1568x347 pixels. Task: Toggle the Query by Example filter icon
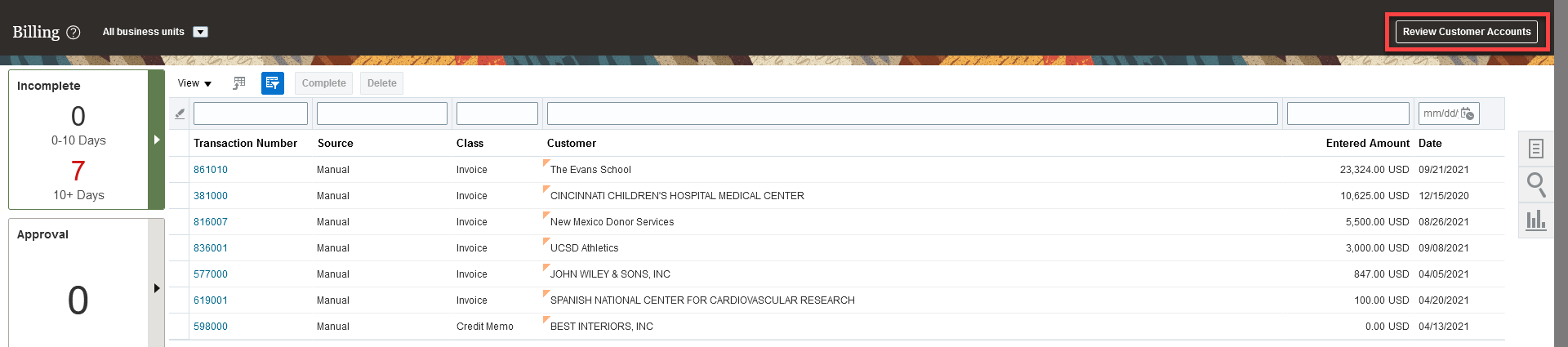click(x=273, y=83)
